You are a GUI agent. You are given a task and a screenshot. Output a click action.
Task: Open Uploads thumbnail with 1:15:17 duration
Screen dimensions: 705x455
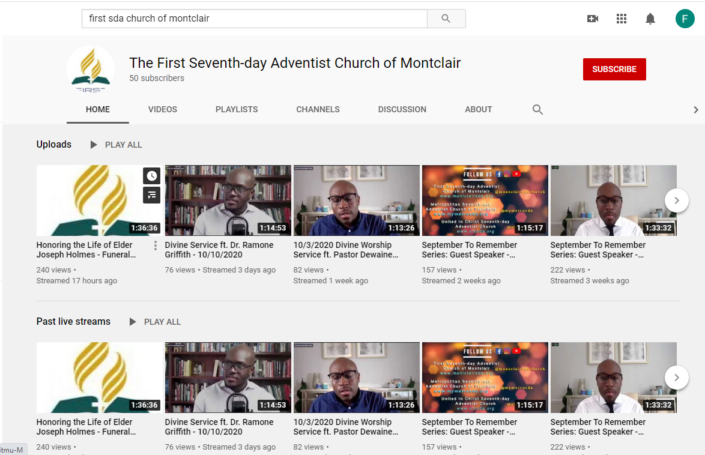click(x=485, y=201)
